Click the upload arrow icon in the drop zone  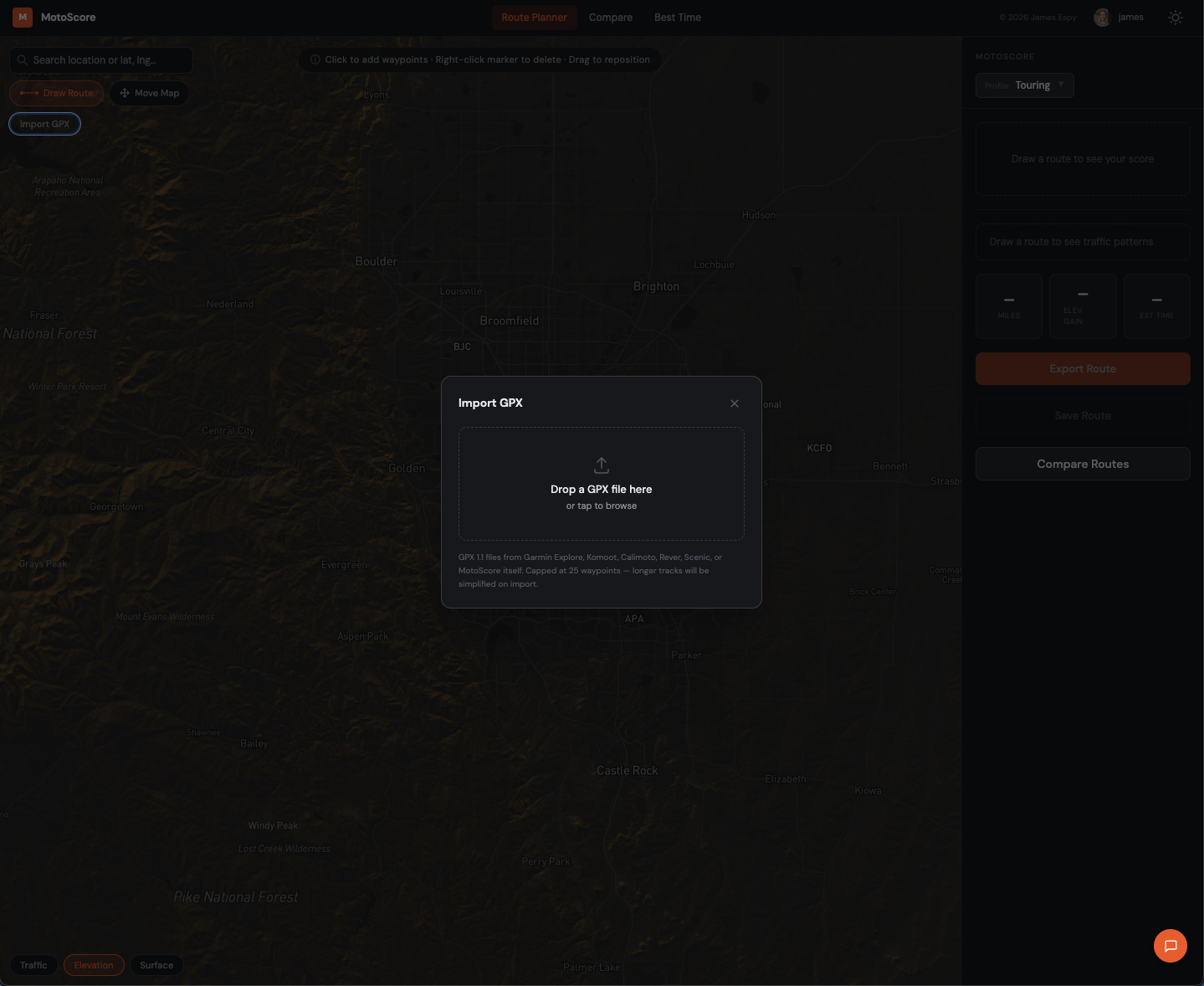(x=601, y=465)
